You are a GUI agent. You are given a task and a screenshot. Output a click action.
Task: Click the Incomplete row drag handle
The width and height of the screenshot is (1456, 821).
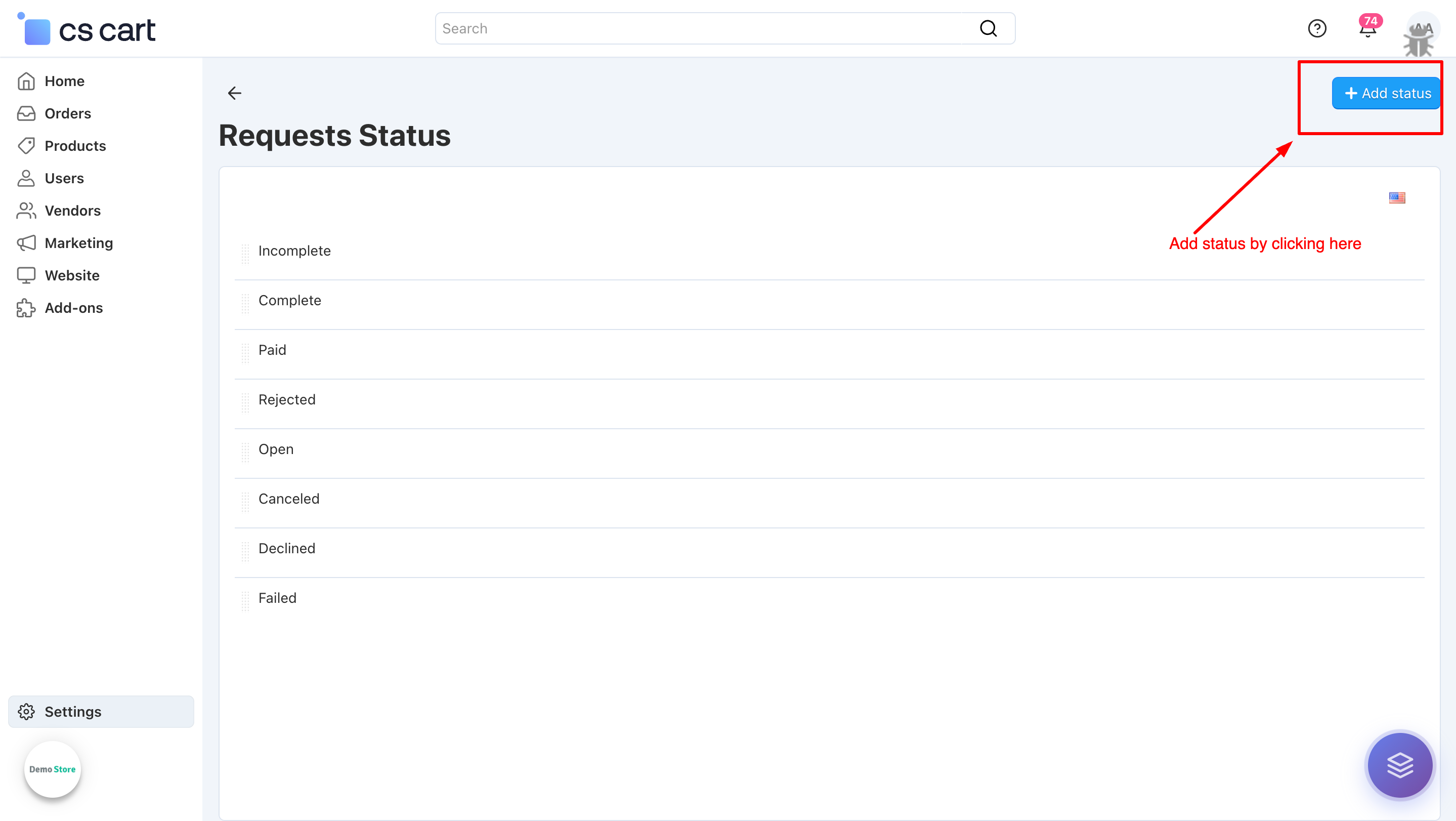point(245,254)
